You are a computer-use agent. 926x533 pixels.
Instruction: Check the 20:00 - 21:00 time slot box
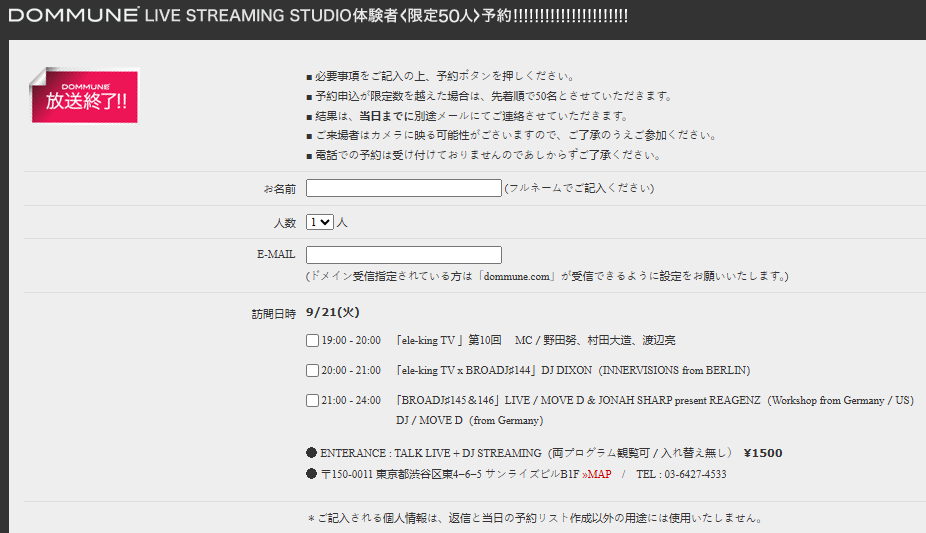coord(313,371)
